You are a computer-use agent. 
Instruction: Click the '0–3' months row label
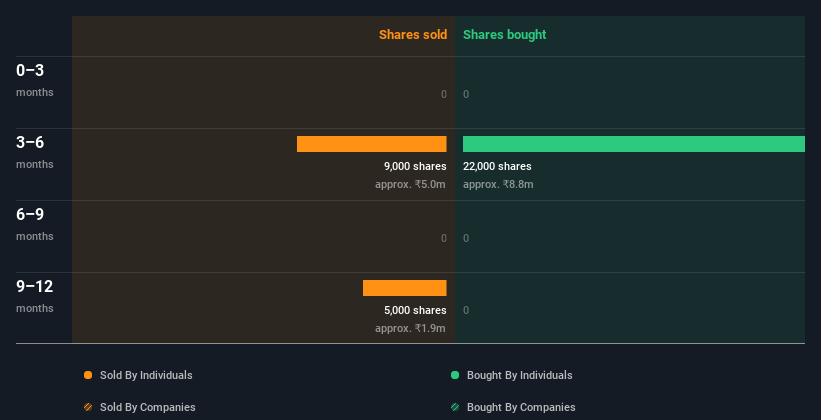pyautogui.click(x=30, y=70)
